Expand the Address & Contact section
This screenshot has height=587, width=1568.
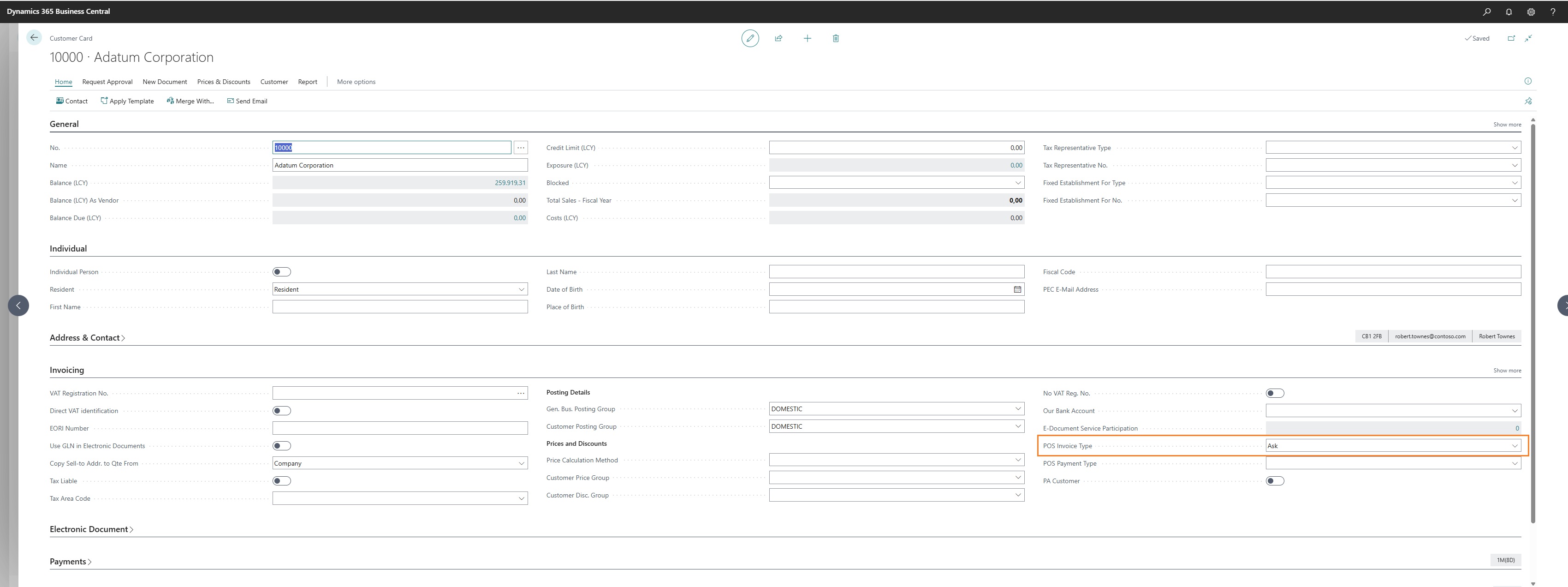87,338
